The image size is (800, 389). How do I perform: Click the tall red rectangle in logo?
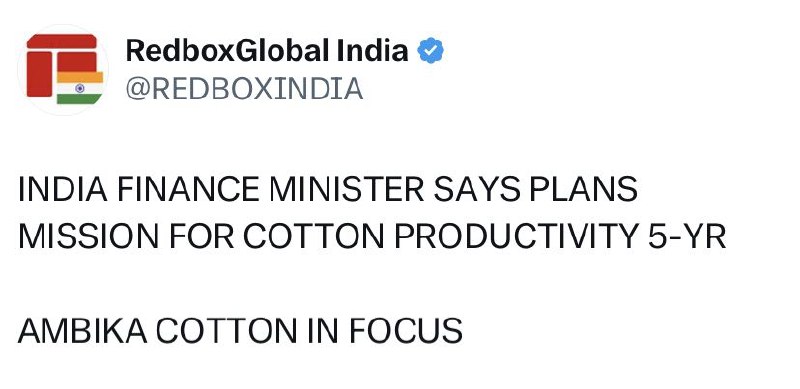pyautogui.click(x=39, y=74)
